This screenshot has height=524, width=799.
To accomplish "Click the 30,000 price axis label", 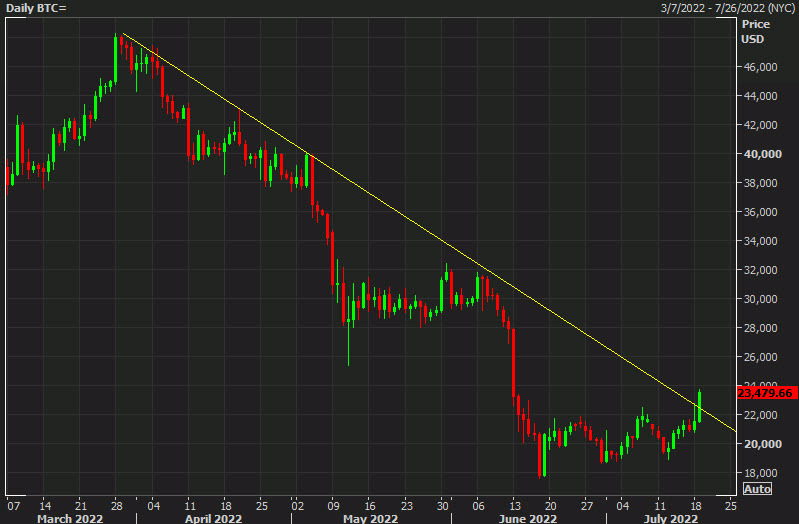I will tap(760, 299).
